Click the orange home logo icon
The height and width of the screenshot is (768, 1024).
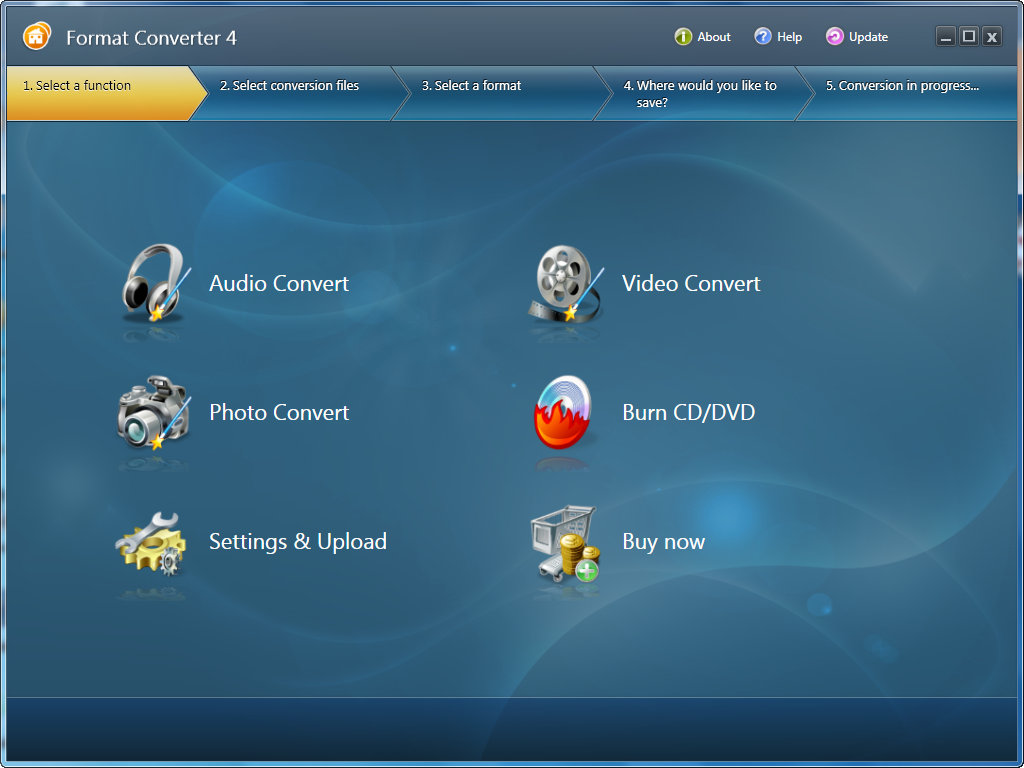37,37
